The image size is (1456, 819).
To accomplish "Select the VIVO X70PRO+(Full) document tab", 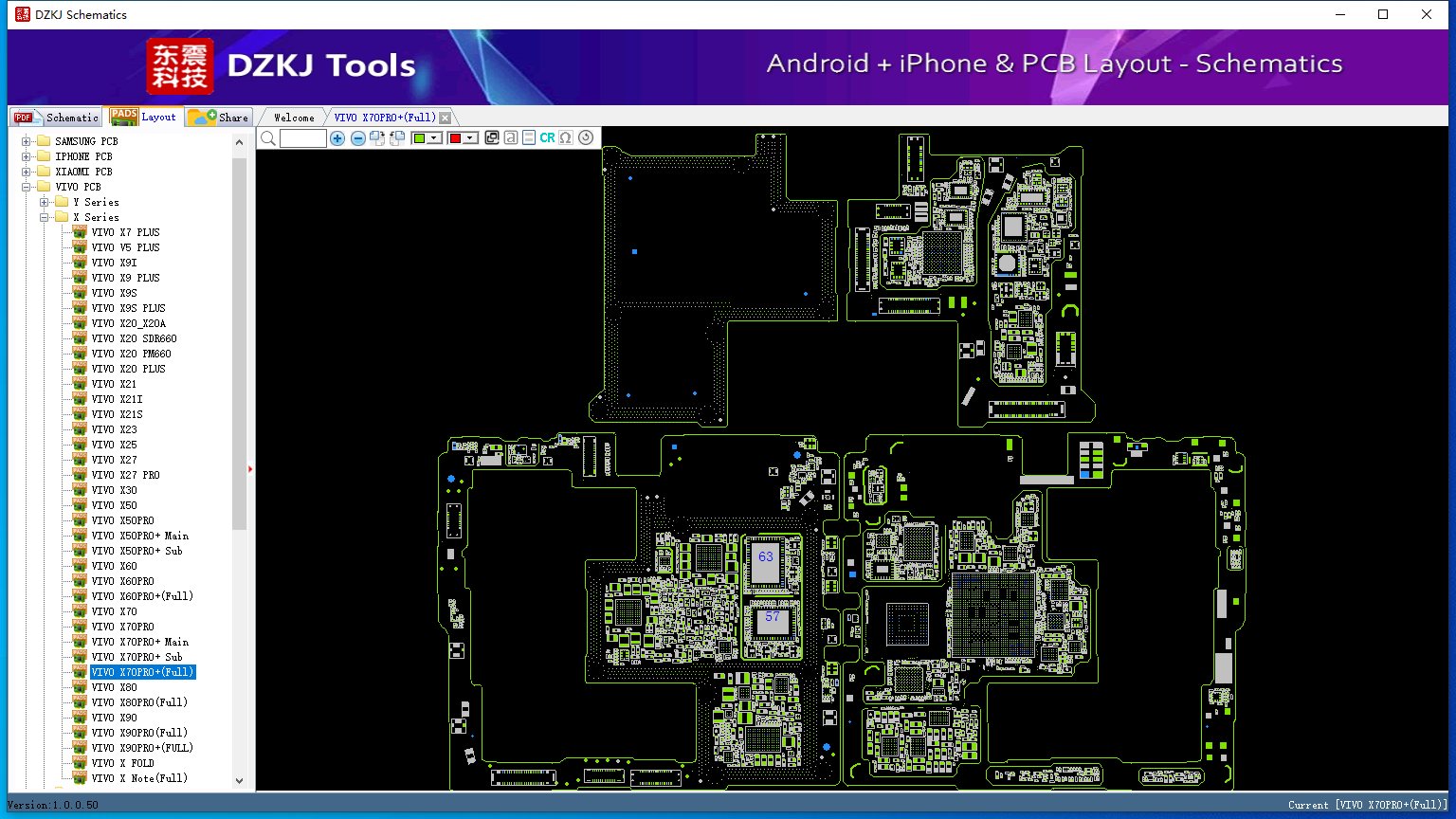I will pyautogui.click(x=385, y=118).
